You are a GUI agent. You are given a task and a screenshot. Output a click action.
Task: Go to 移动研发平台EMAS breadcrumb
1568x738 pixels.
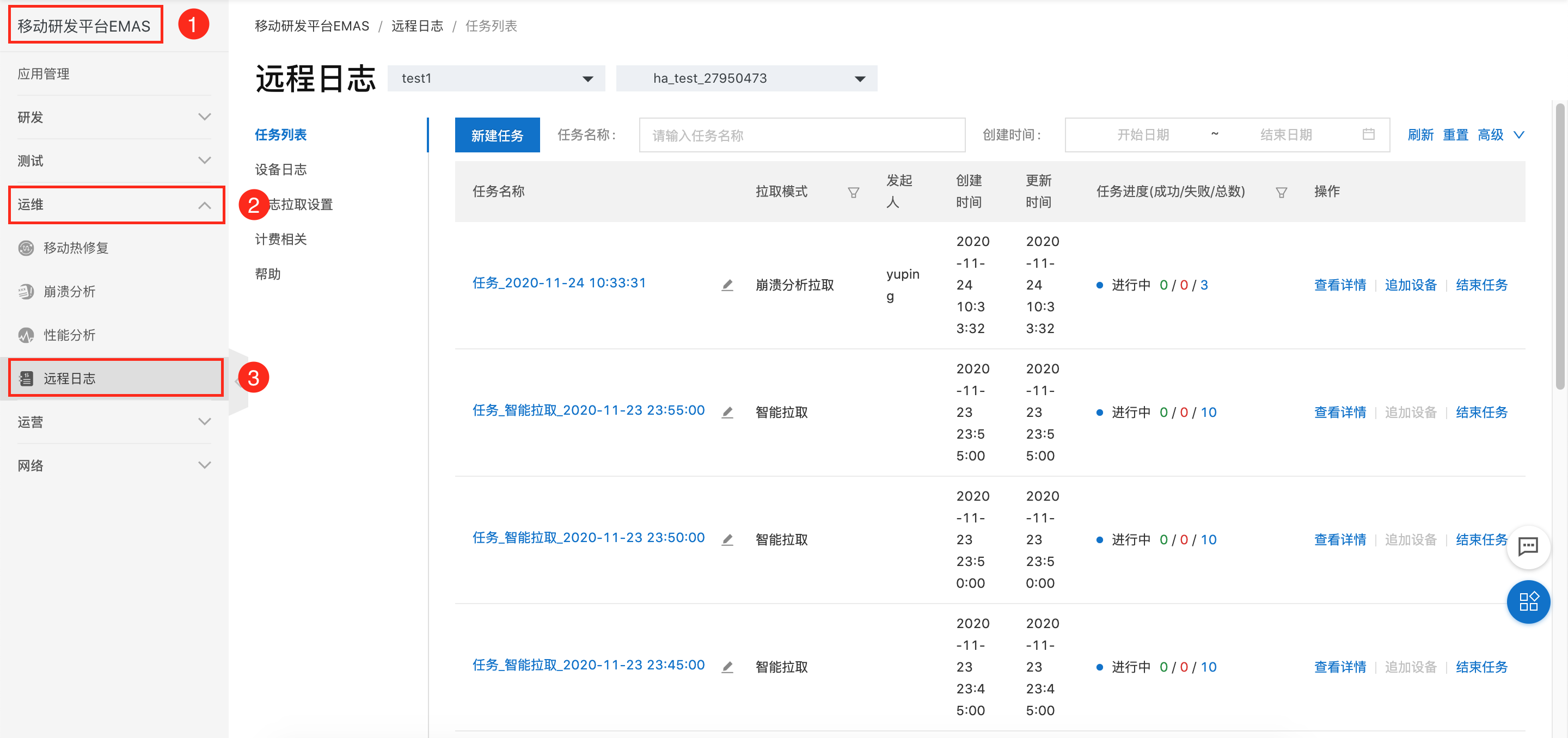pyautogui.click(x=311, y=26)
